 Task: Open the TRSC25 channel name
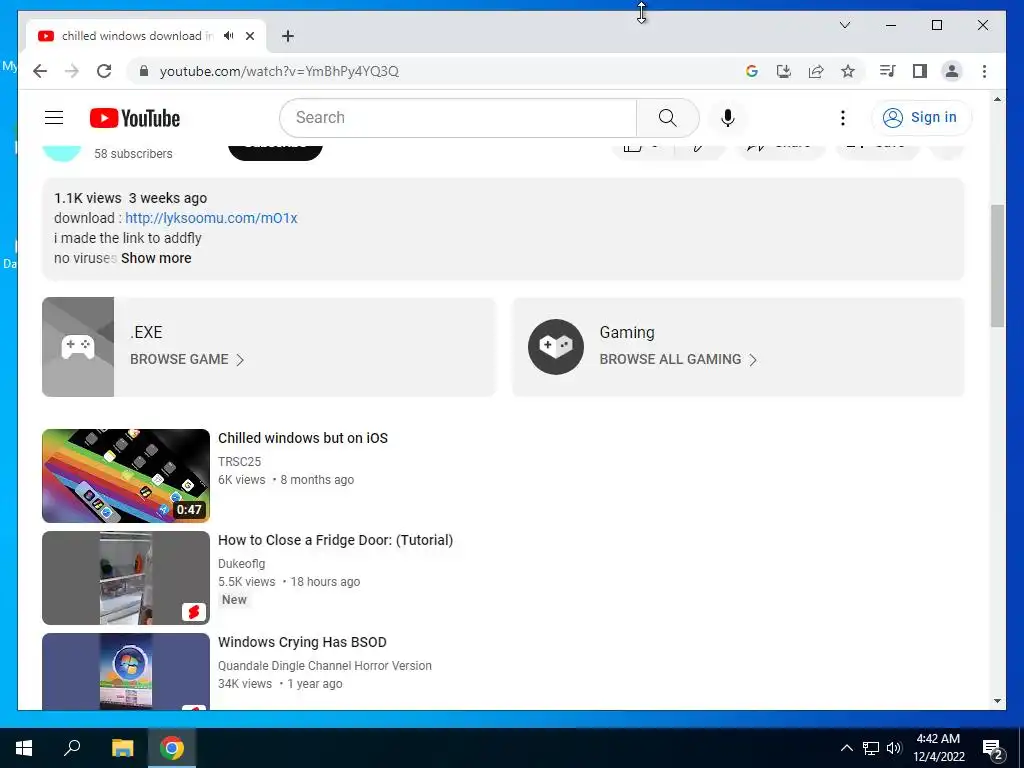point(239,462)
